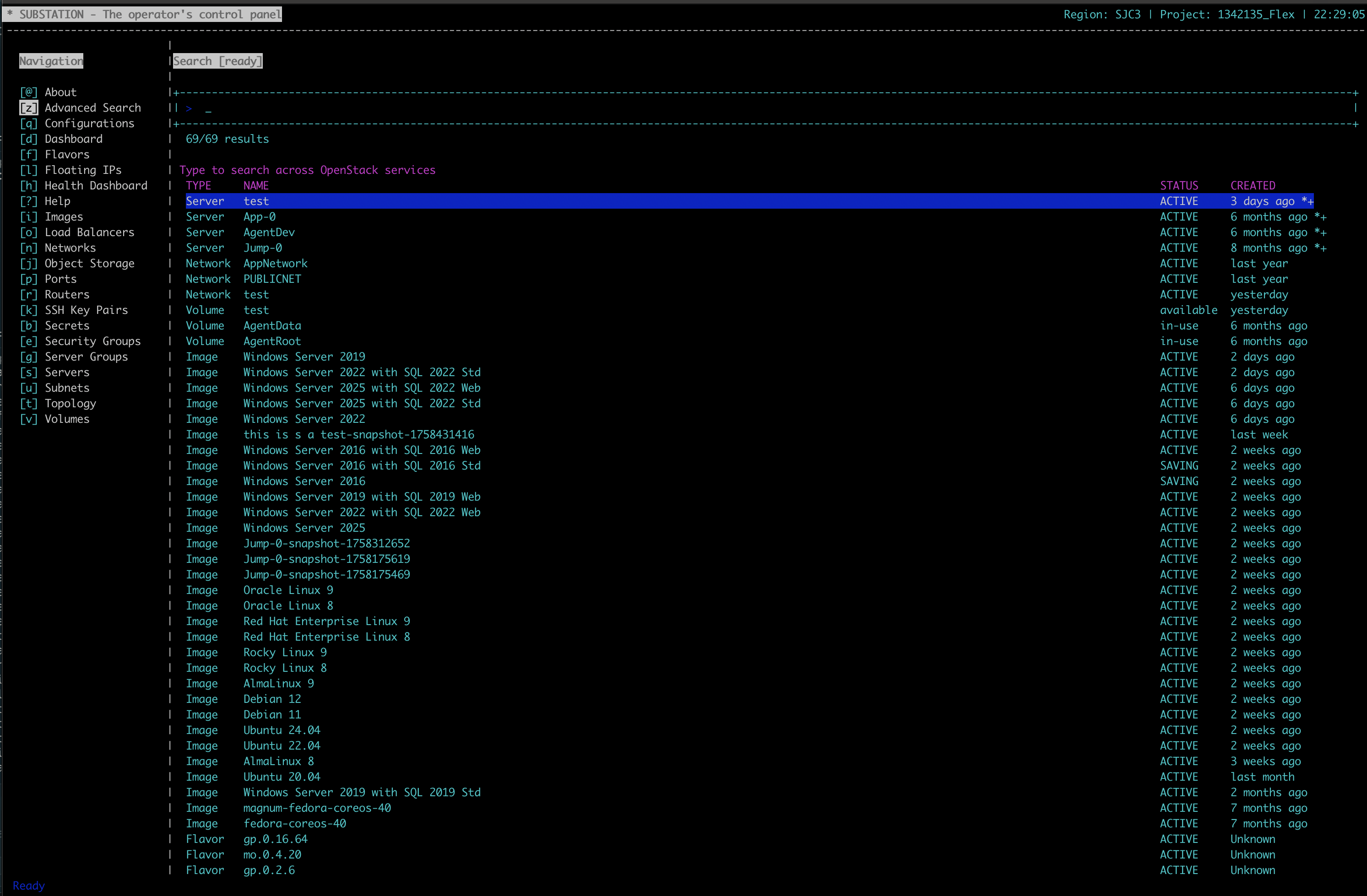This screenshot has width=1367, height=896.
Task: Select the Ubuntu 24.04 image result
Action: pyautogui.click(x=282, y=730)
